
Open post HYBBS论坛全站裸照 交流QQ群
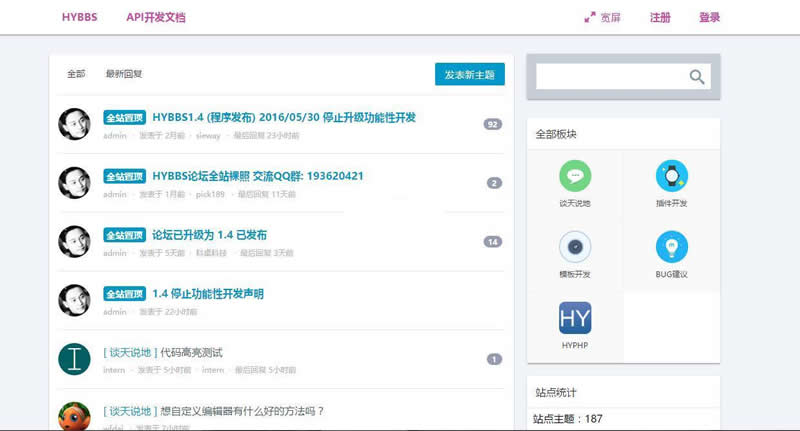coord(258,176)
